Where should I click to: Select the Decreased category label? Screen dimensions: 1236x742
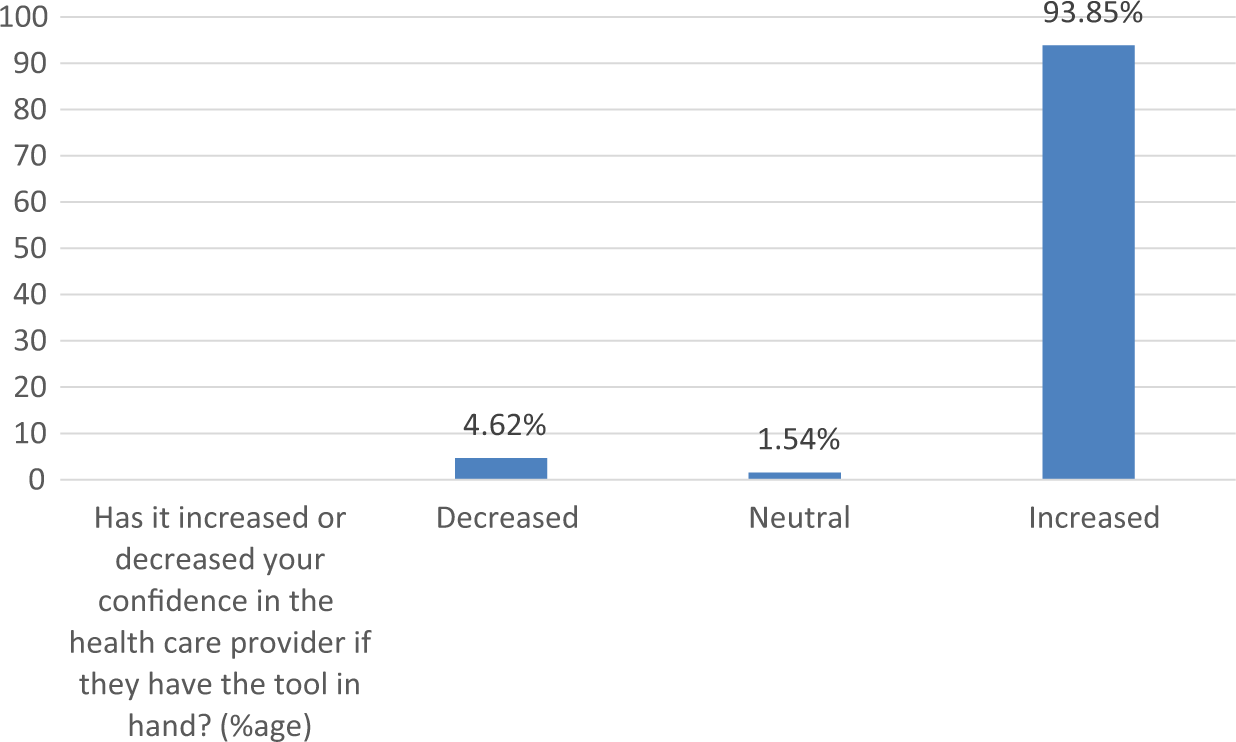tap(507, 518)
